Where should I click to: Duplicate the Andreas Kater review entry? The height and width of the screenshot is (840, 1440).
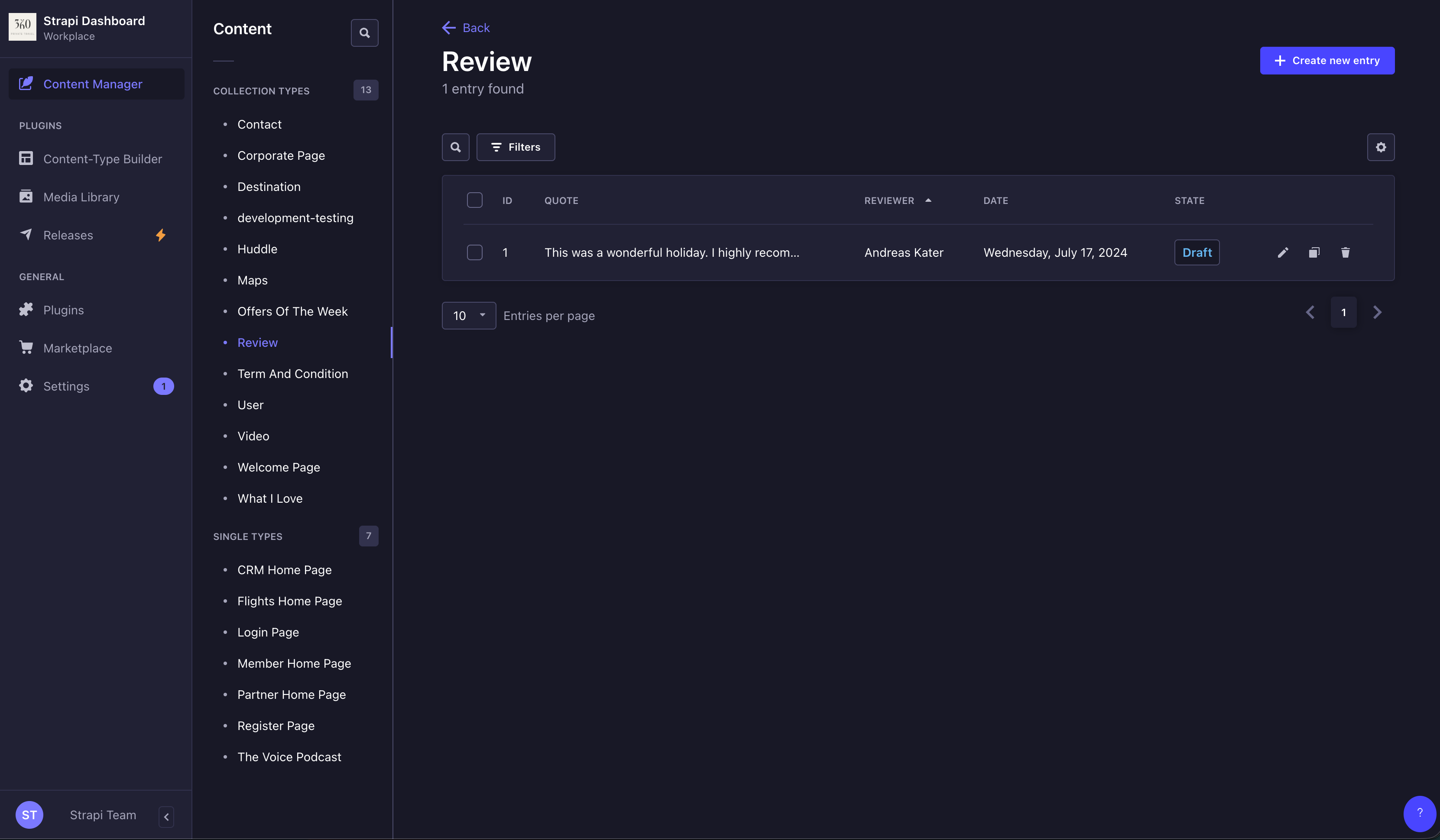point(1314,252)
